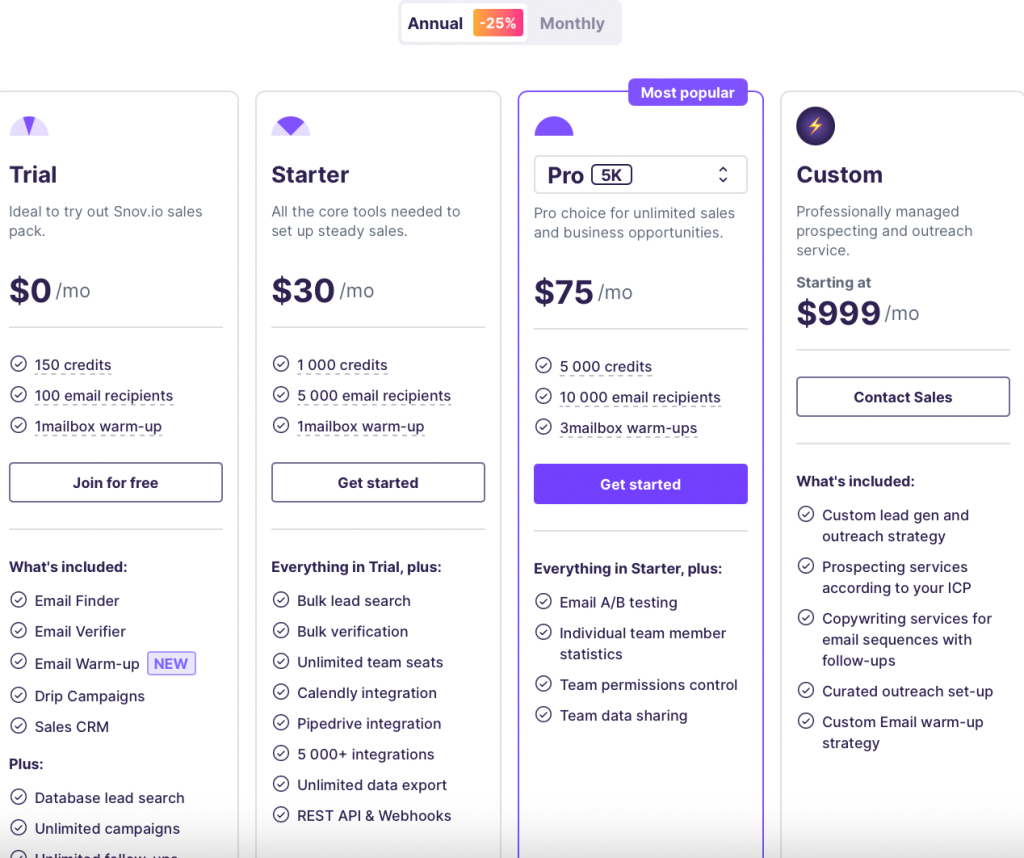Click the Pro plan gauge icon
The image size is (1024, 858).
coord(554,125)
